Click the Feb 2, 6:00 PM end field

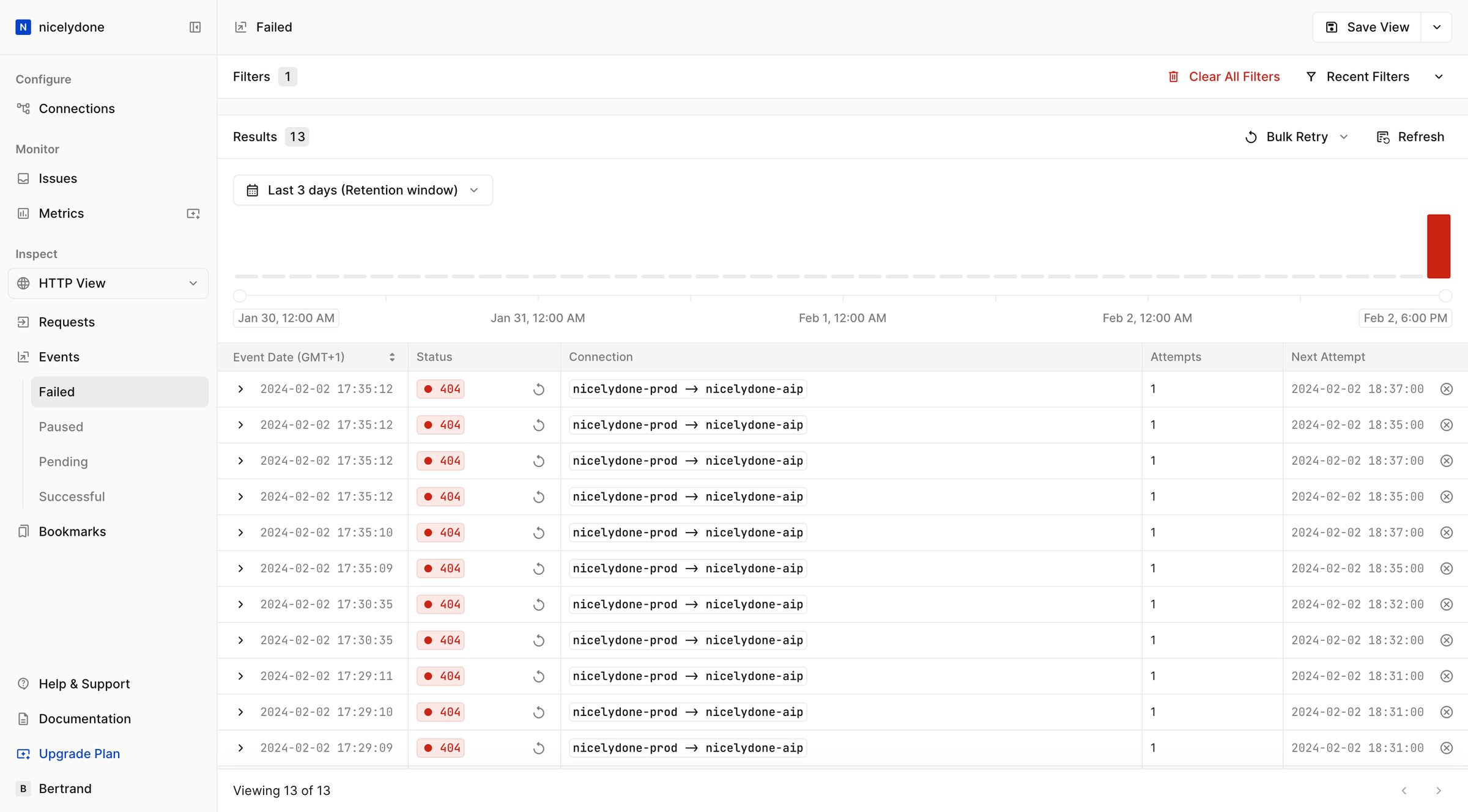coord(1406,318)
